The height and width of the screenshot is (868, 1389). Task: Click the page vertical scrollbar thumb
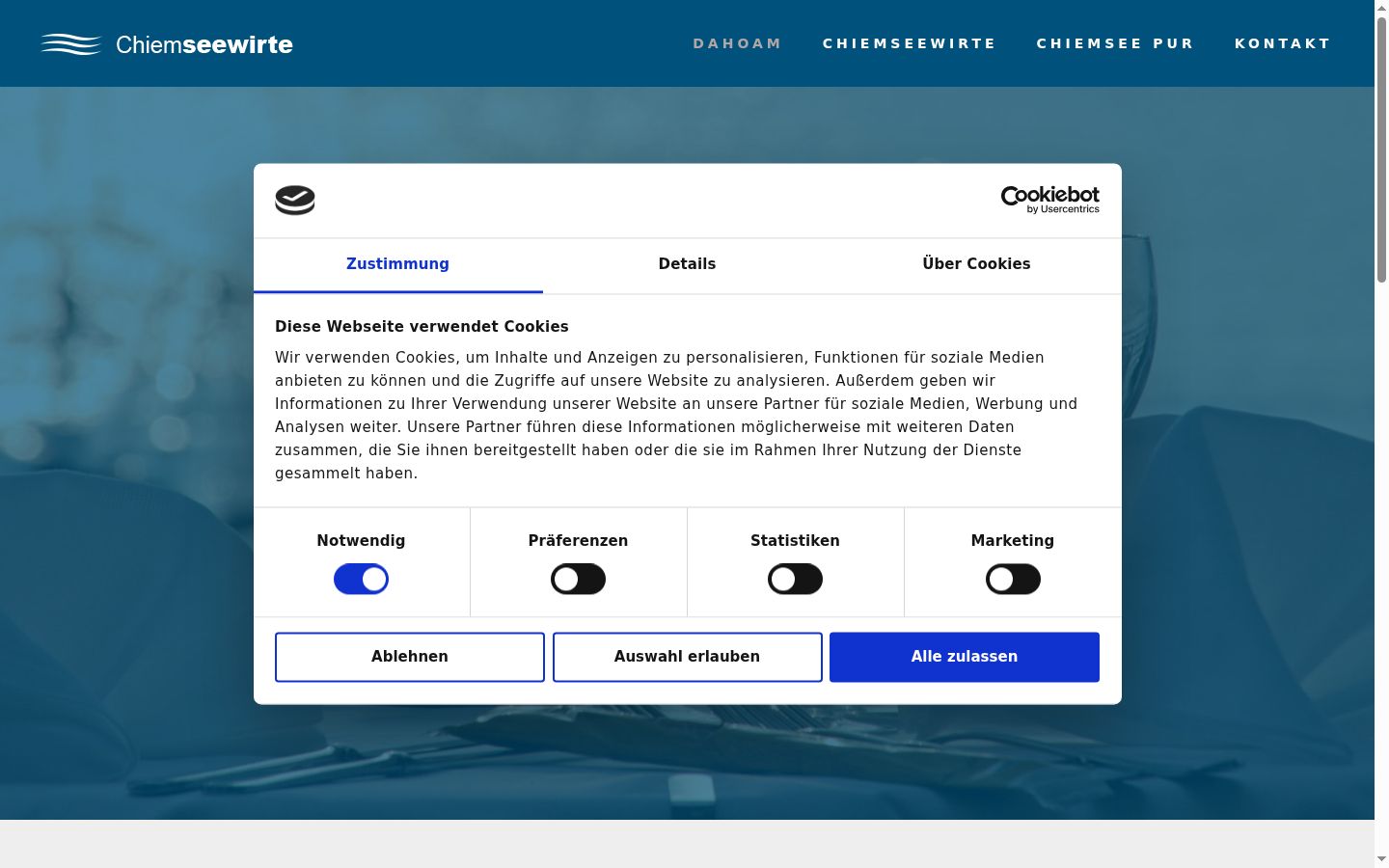point(1381,149)
